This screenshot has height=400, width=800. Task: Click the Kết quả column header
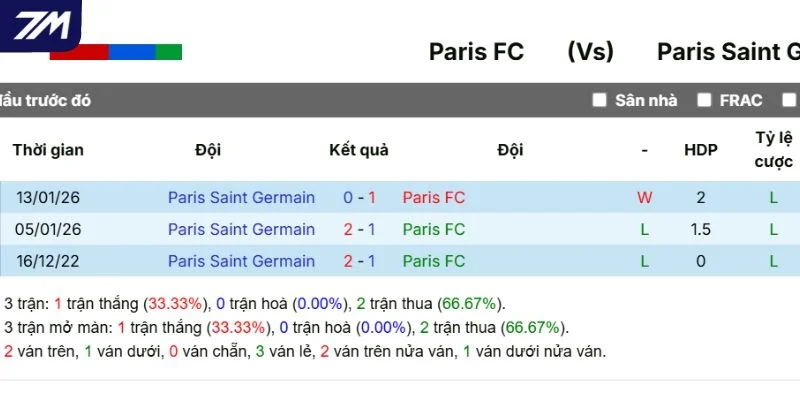click(359, 150)
